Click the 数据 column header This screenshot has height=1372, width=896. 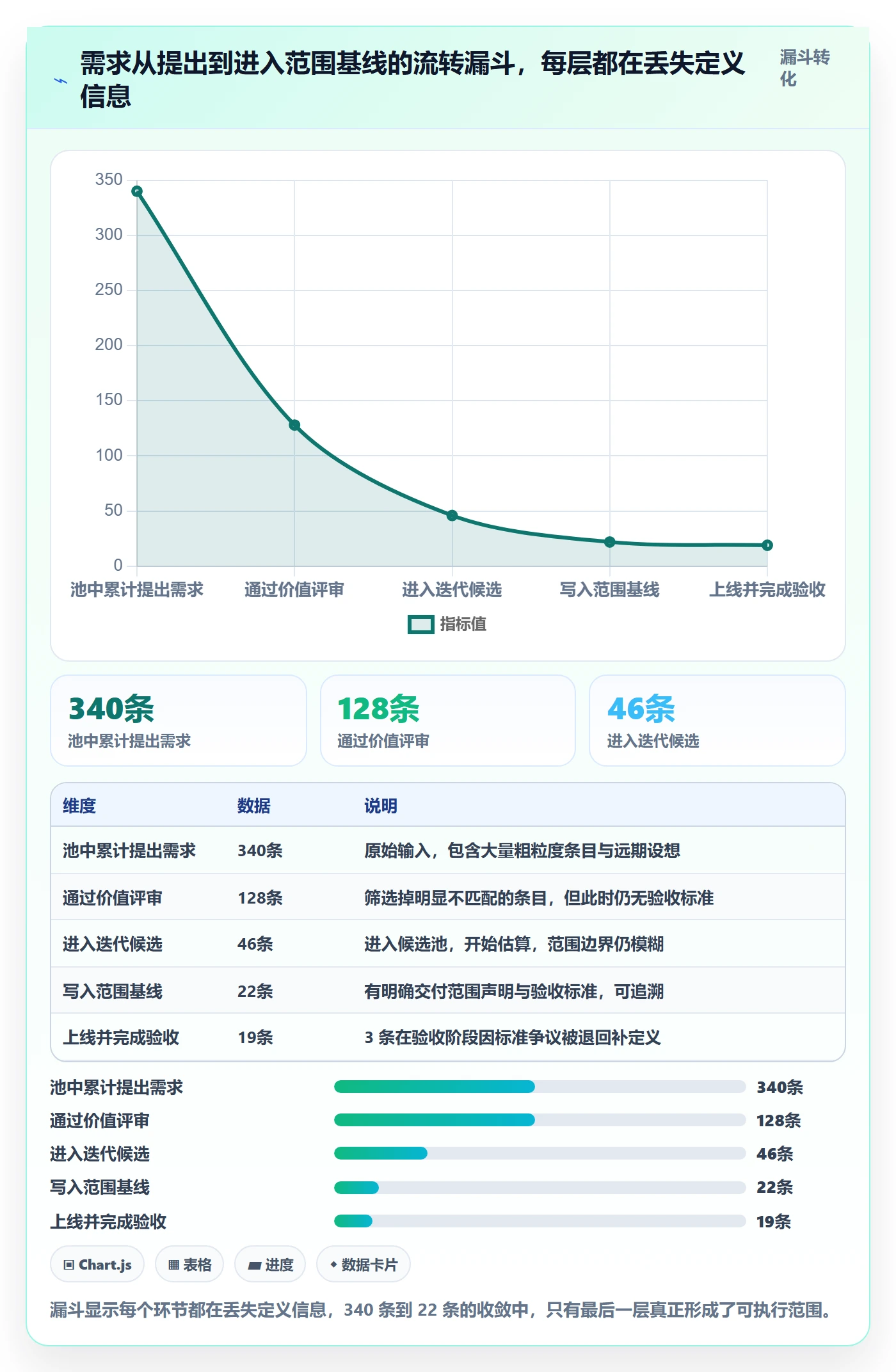point(254,806)
